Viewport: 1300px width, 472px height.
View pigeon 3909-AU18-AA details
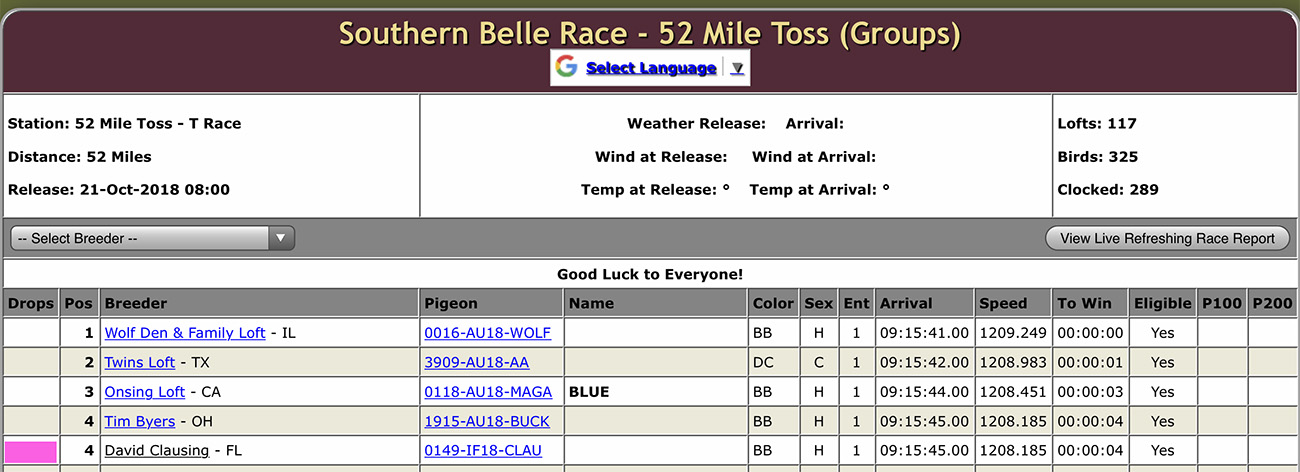[x=476, y=362]
